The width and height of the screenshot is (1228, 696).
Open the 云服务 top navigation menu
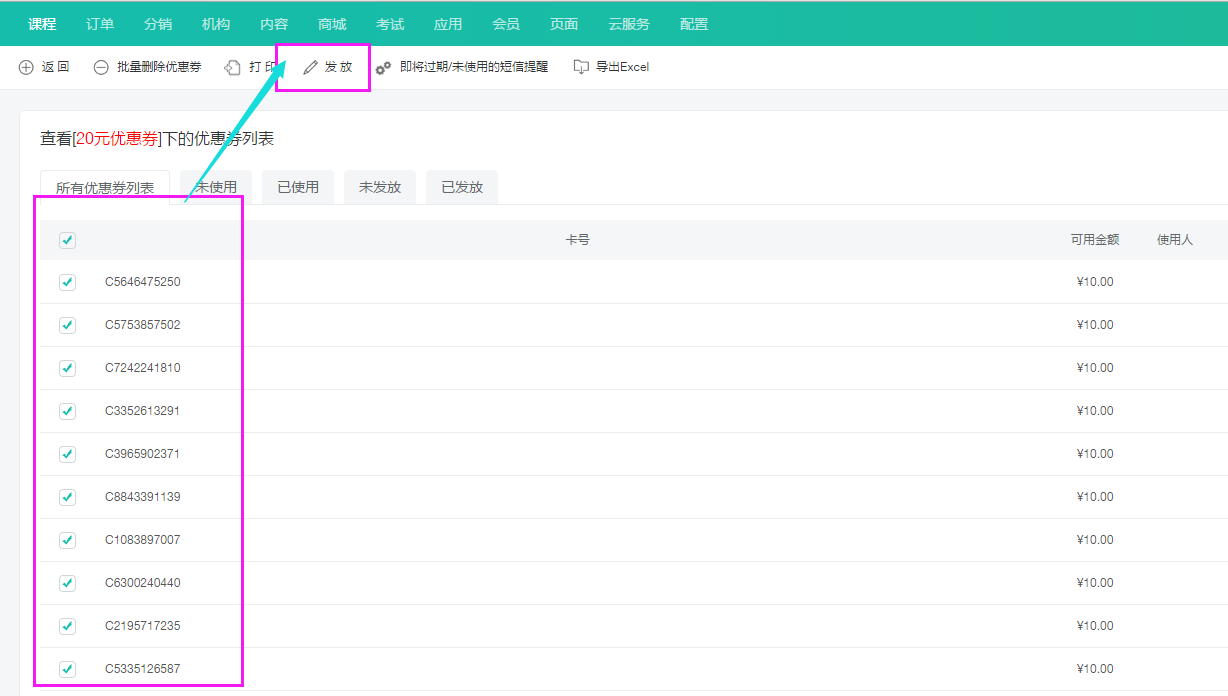coord(629,24)
